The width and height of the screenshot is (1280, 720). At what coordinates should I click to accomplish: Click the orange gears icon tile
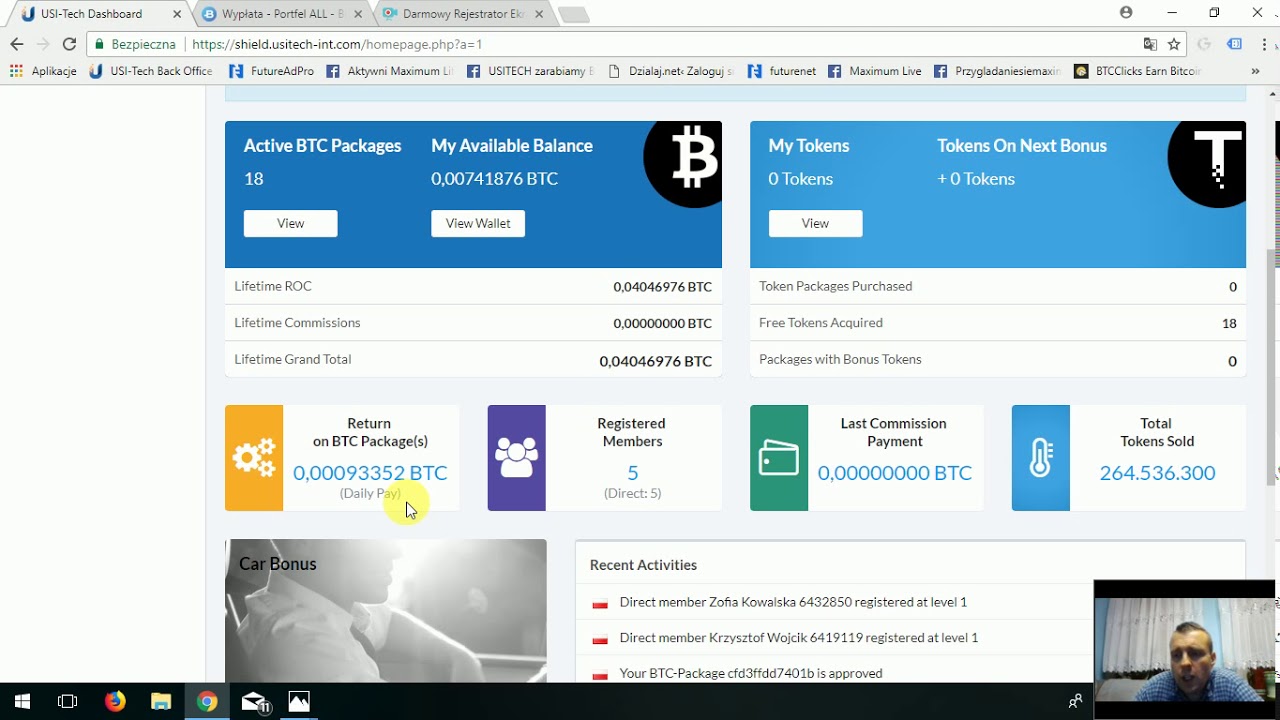(254, 458)
